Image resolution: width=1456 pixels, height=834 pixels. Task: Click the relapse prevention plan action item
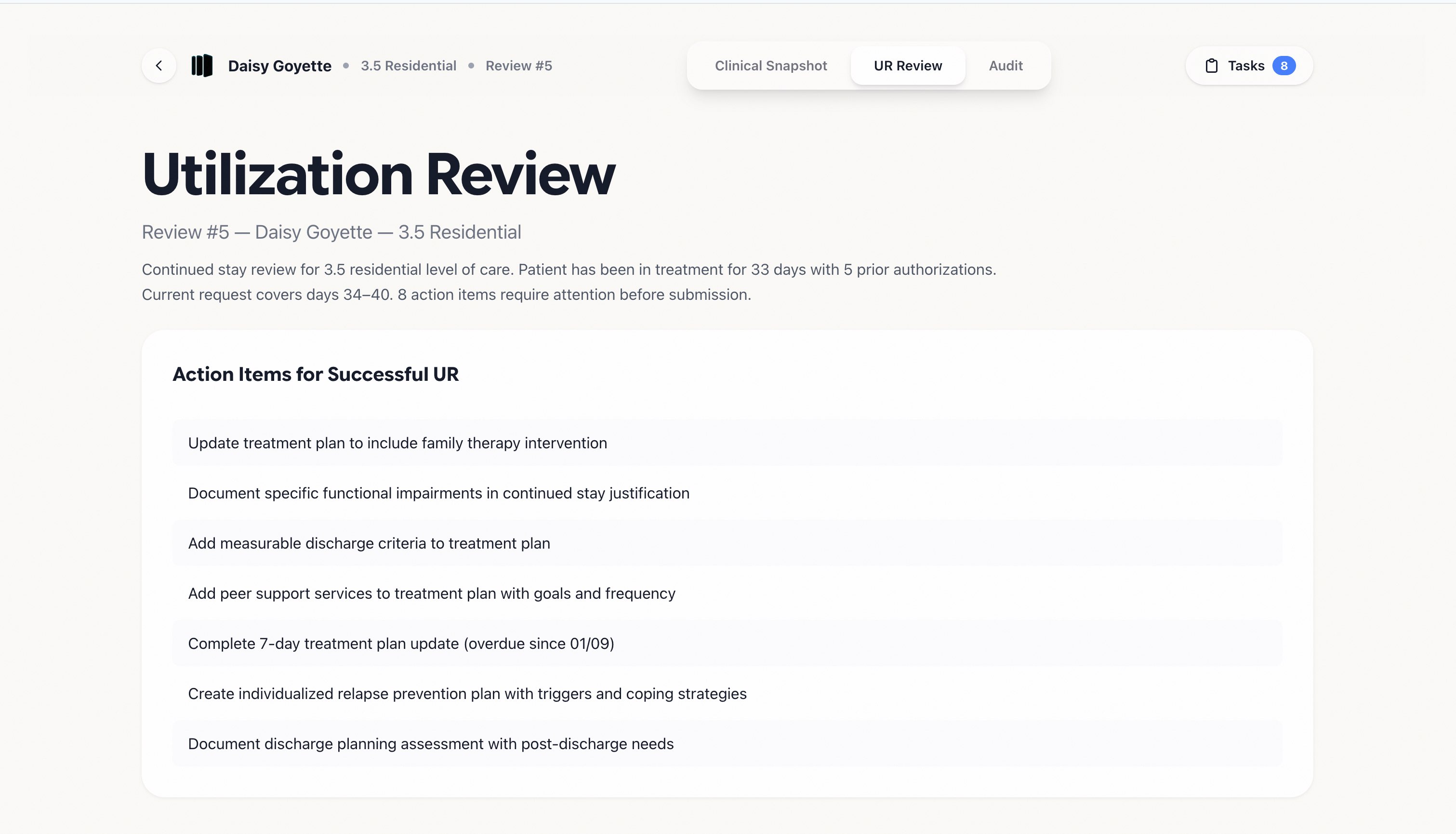pos(467,694)
